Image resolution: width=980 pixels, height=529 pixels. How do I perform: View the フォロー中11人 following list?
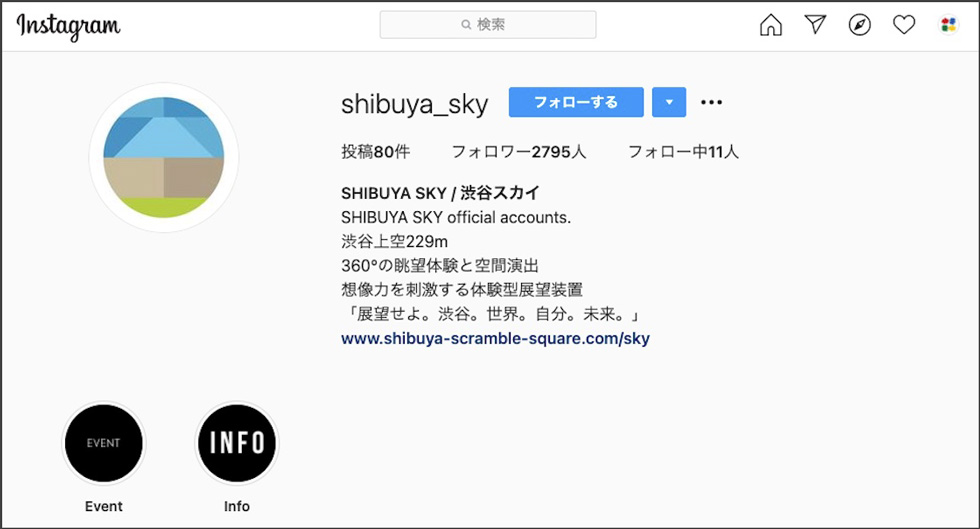[x=683, y=151]
